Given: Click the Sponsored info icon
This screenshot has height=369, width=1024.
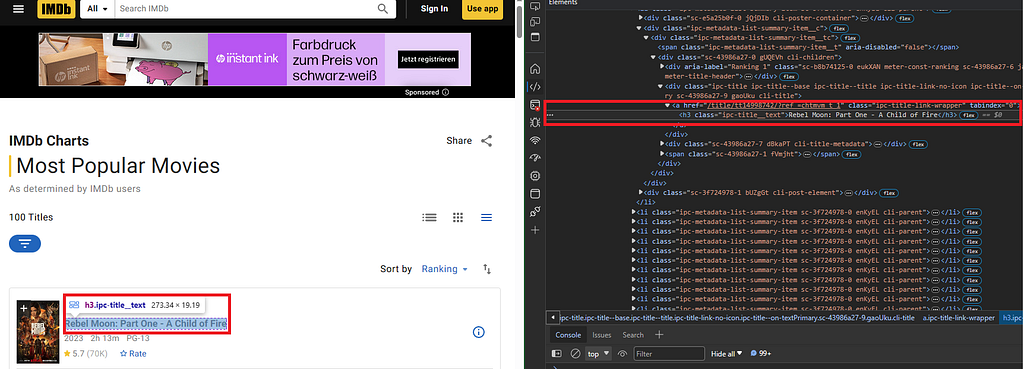Looking at the screenshot, I should pyautogui.click(x=445, y=92).
